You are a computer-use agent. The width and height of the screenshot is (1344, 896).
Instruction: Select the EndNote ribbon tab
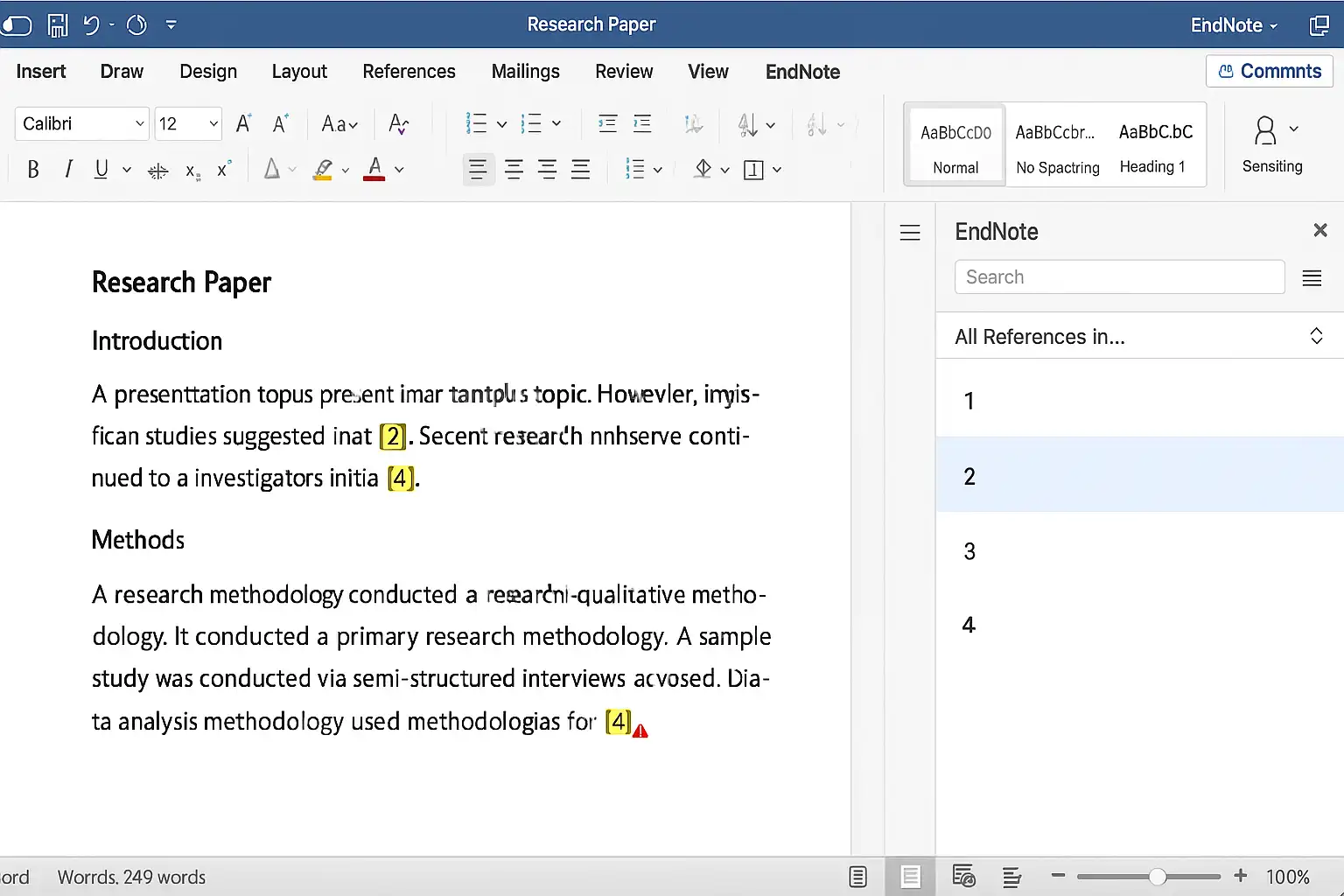pos(802,72)
